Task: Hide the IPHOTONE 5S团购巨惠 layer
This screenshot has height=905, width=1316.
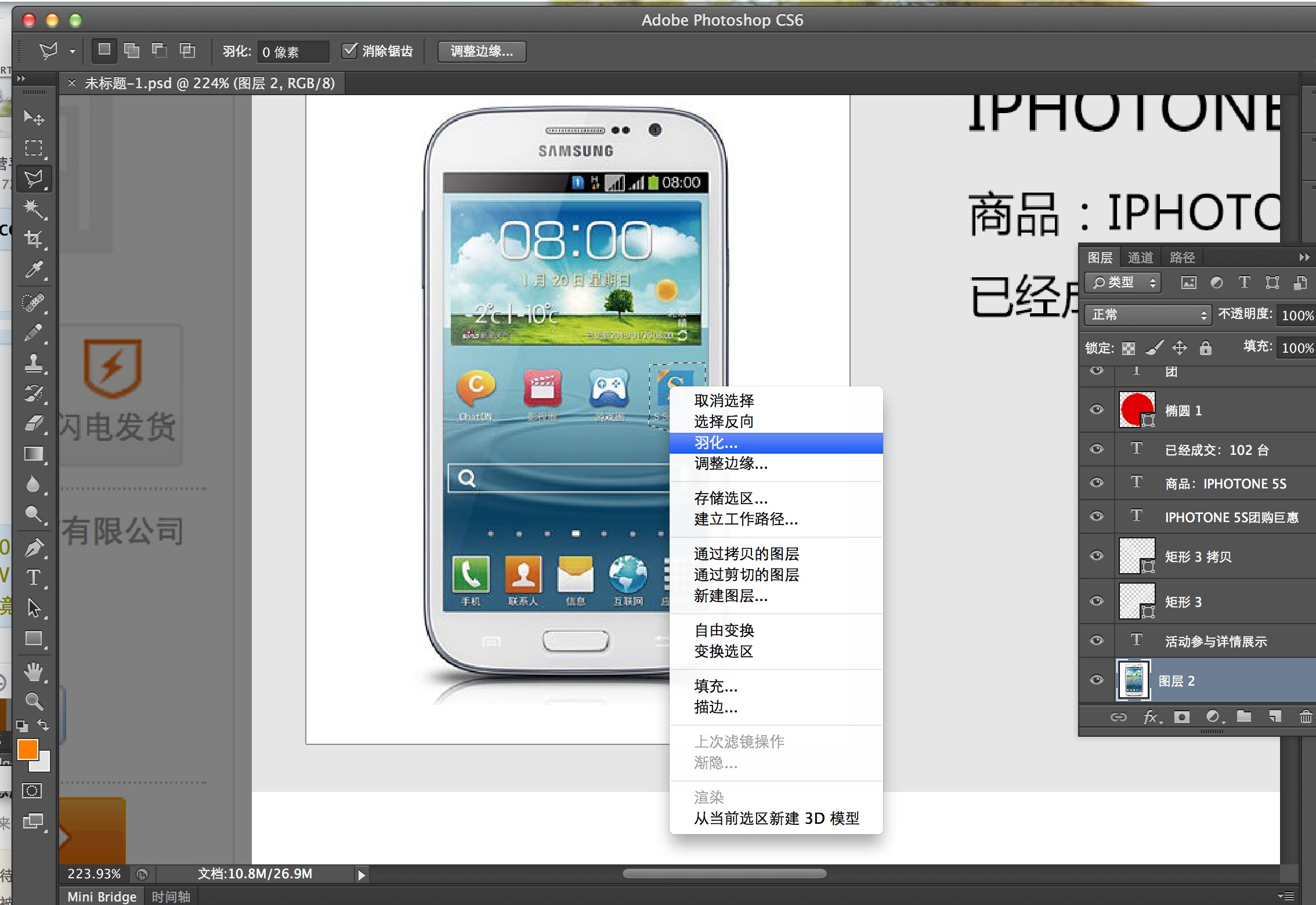Action: click(x=1096, y=516)
